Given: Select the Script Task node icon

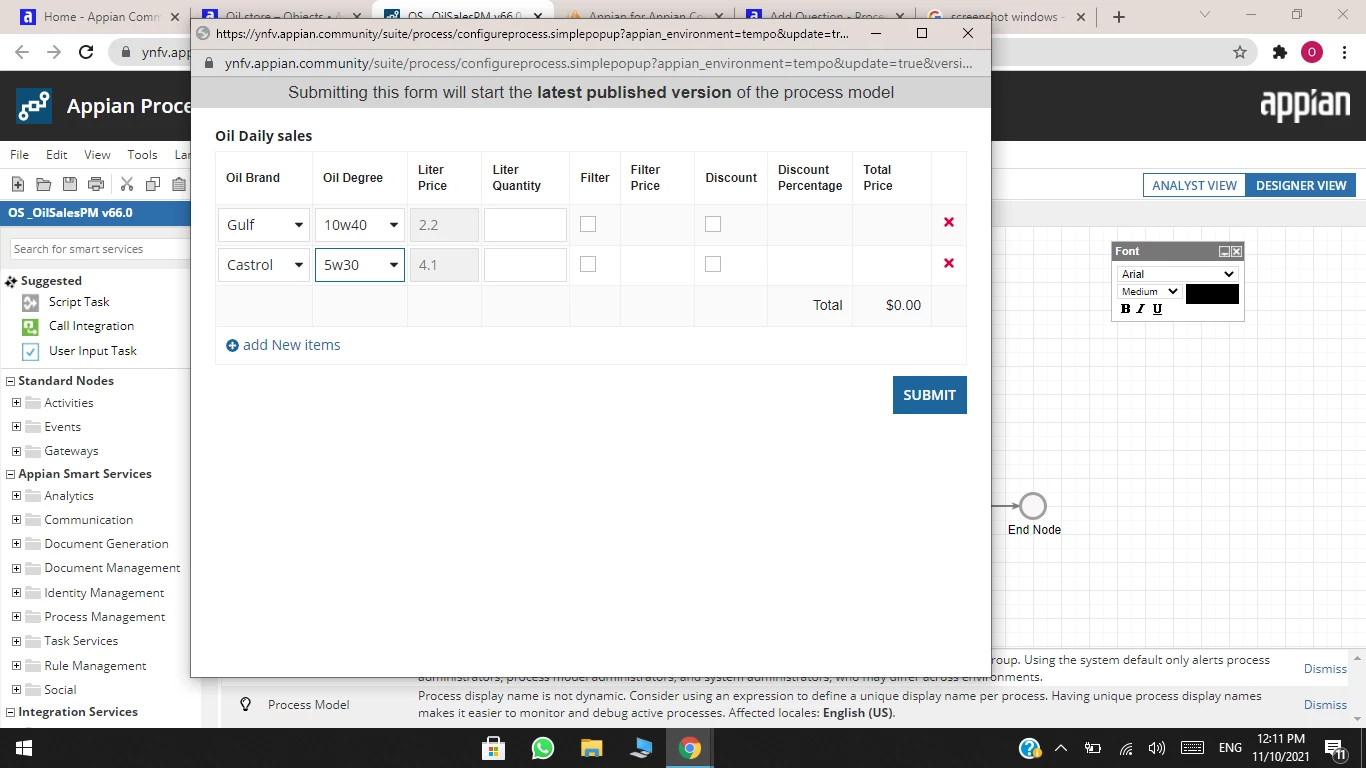Looking at the screenshot, I should (30, 302).
